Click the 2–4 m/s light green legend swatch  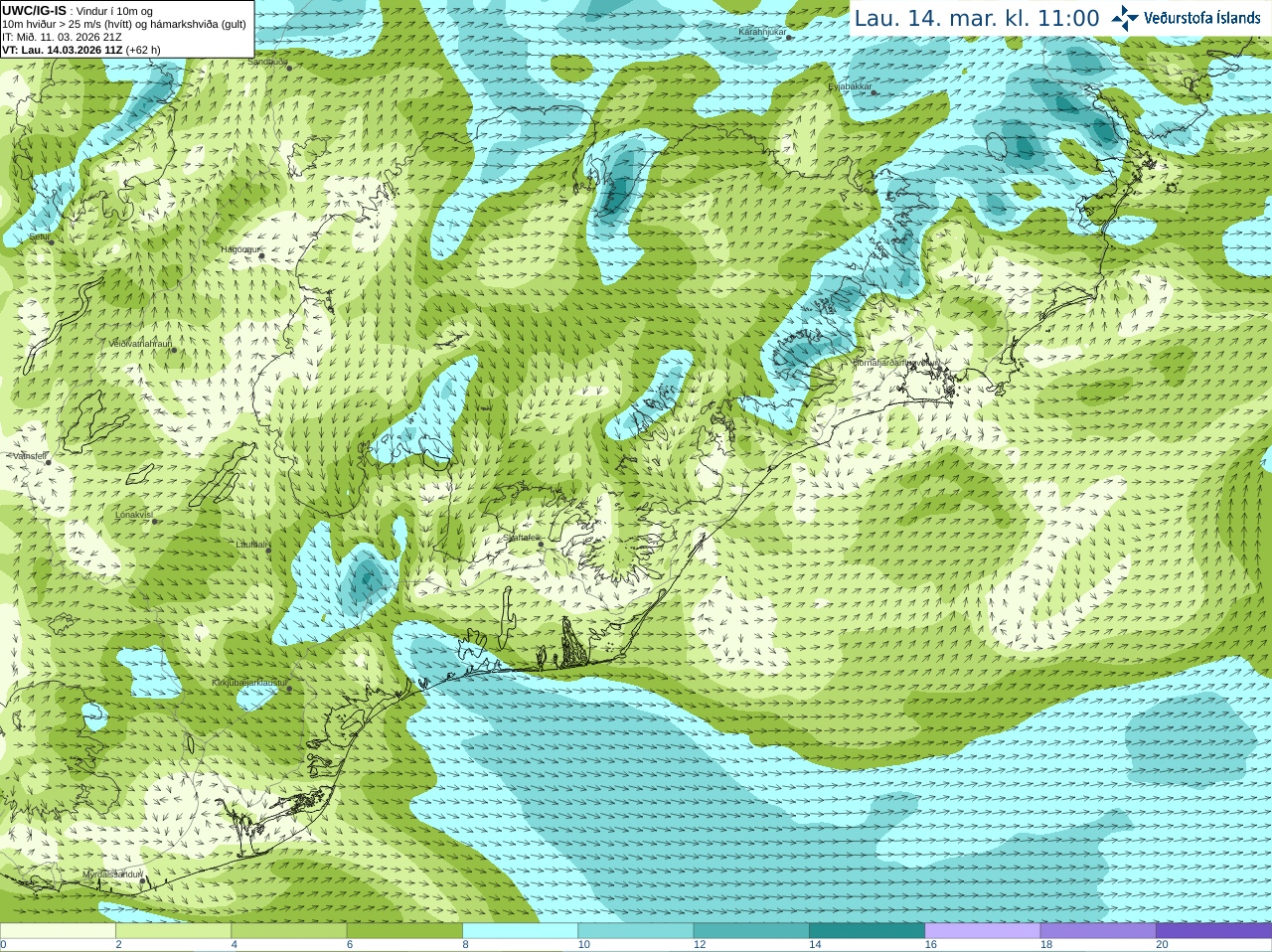click(x=173, y=931)
